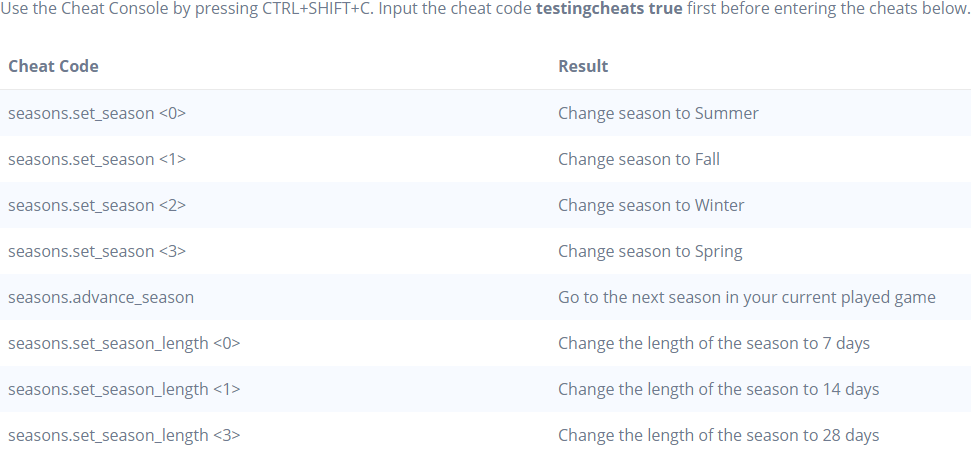971x450 pixels.
Task: Click the 'Result' column header
Action: pyautogui.click(x=583, y=67)
